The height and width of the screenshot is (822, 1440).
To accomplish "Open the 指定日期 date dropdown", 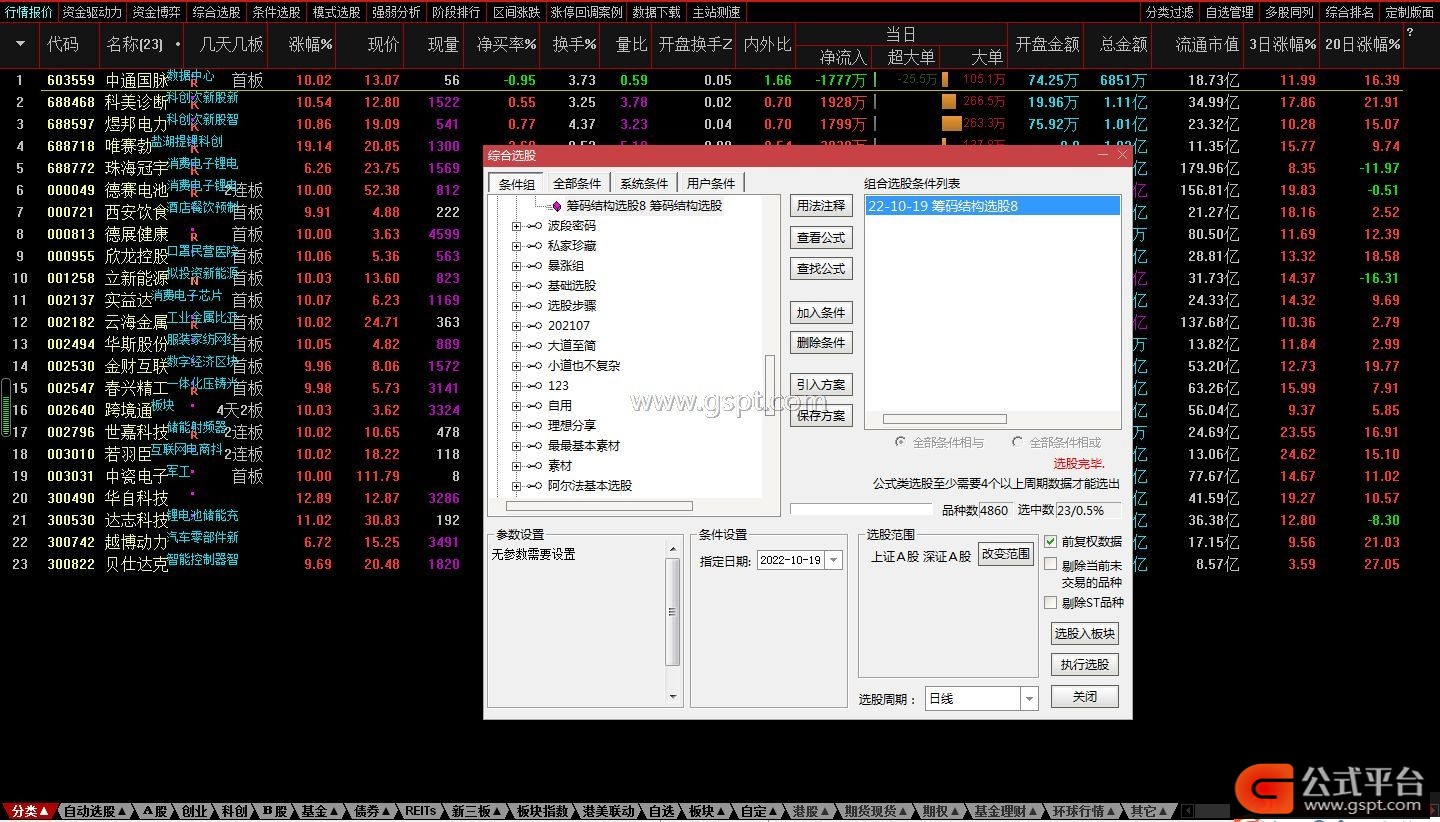I will 833,560.
